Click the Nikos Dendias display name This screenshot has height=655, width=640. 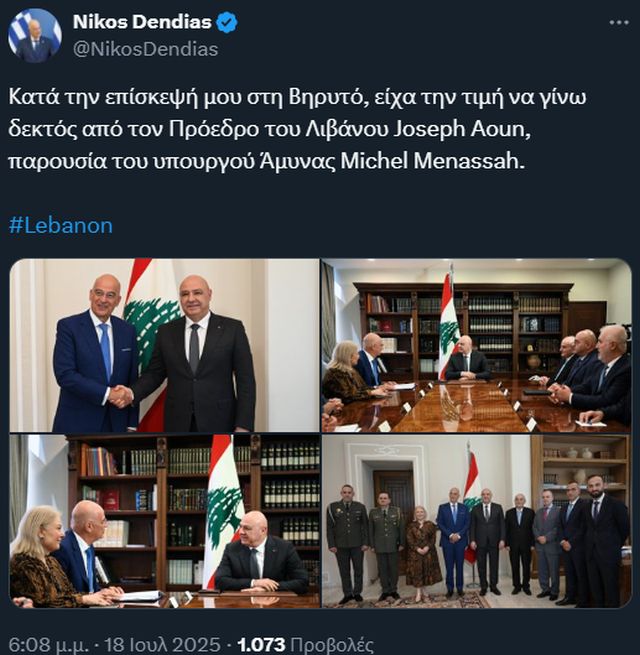coord(142,22)
